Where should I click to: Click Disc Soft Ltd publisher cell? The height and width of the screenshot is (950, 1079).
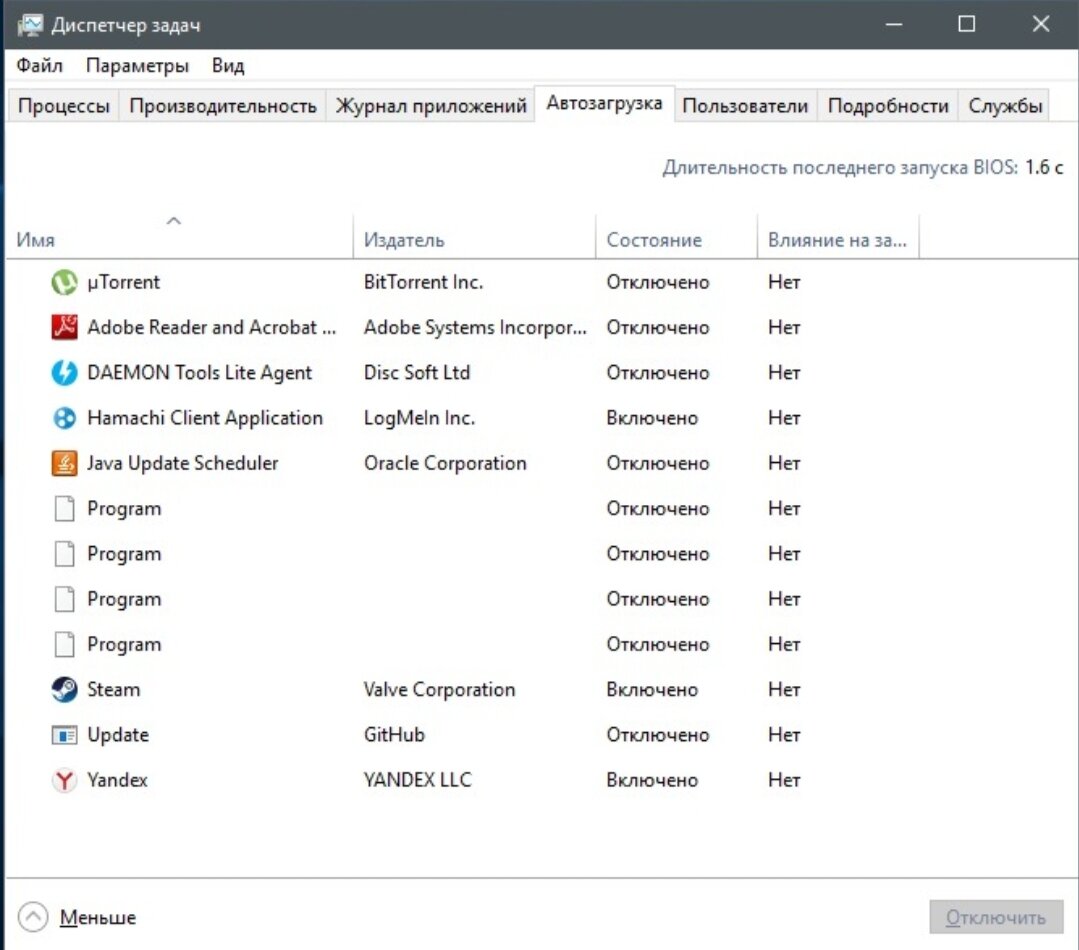pyautogui.click(x=416, y=373)
